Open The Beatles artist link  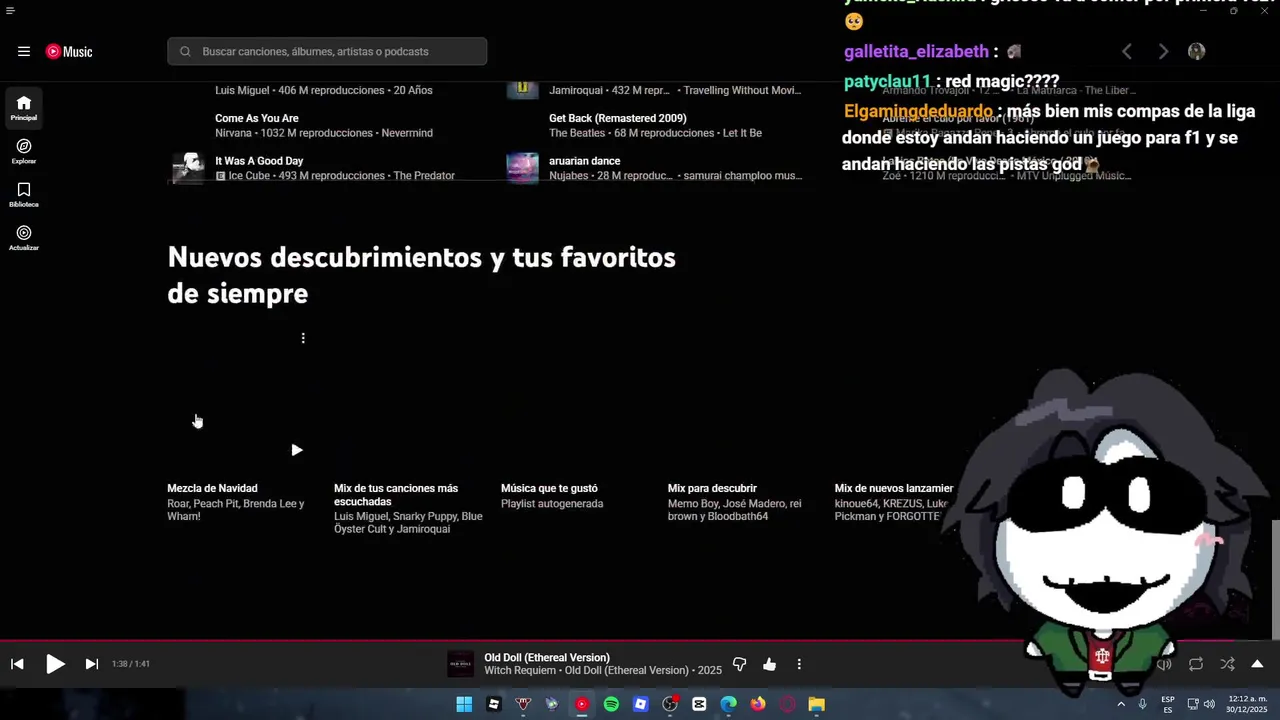coord(576,133)
